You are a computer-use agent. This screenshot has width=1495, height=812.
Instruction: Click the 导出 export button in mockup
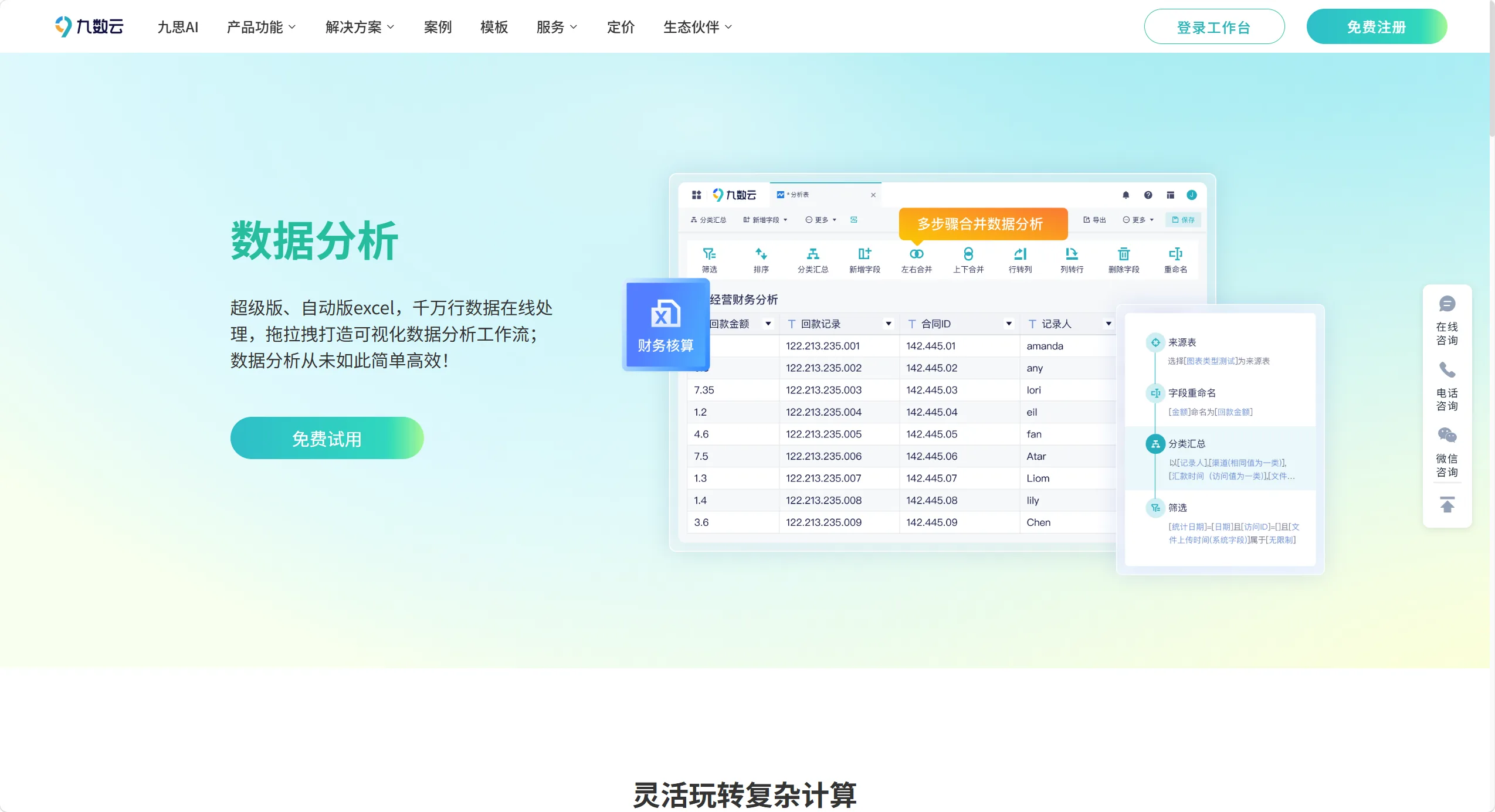pos(1094,220)
